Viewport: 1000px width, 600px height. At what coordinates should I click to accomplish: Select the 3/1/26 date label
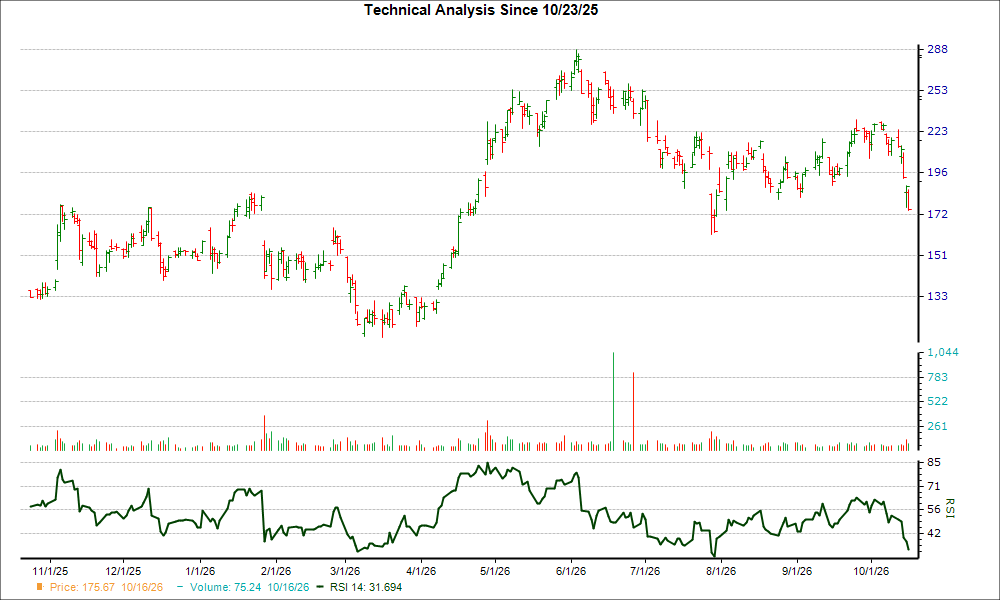click(345, 571)
